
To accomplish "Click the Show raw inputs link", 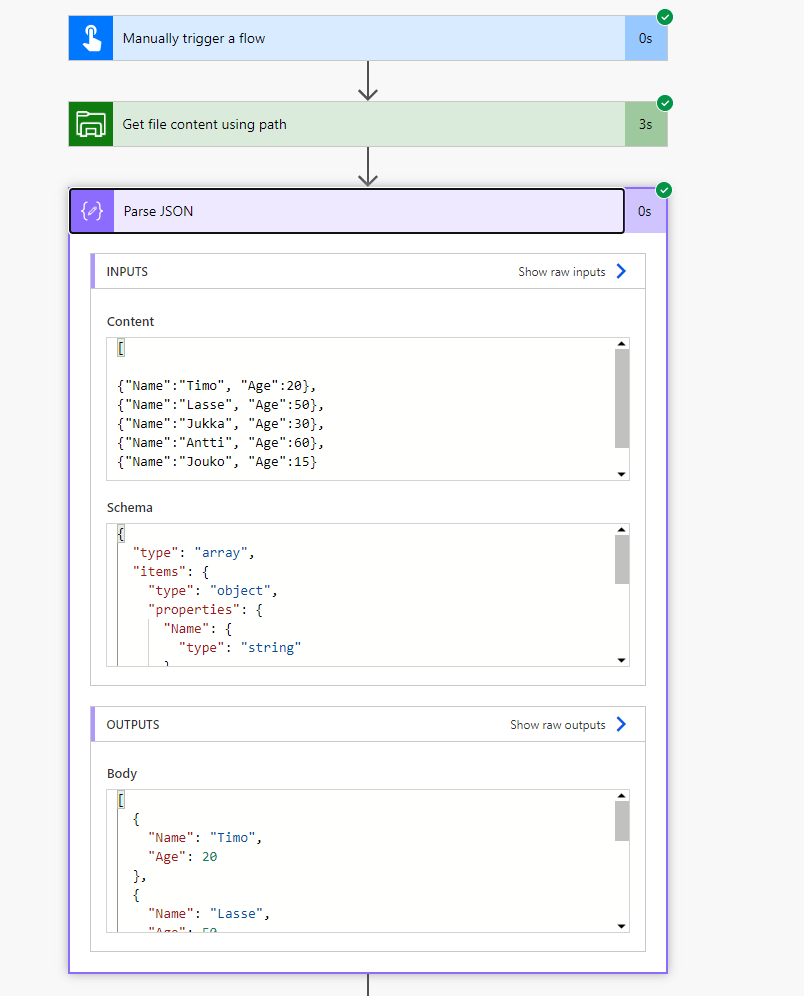I will point(561,272).
